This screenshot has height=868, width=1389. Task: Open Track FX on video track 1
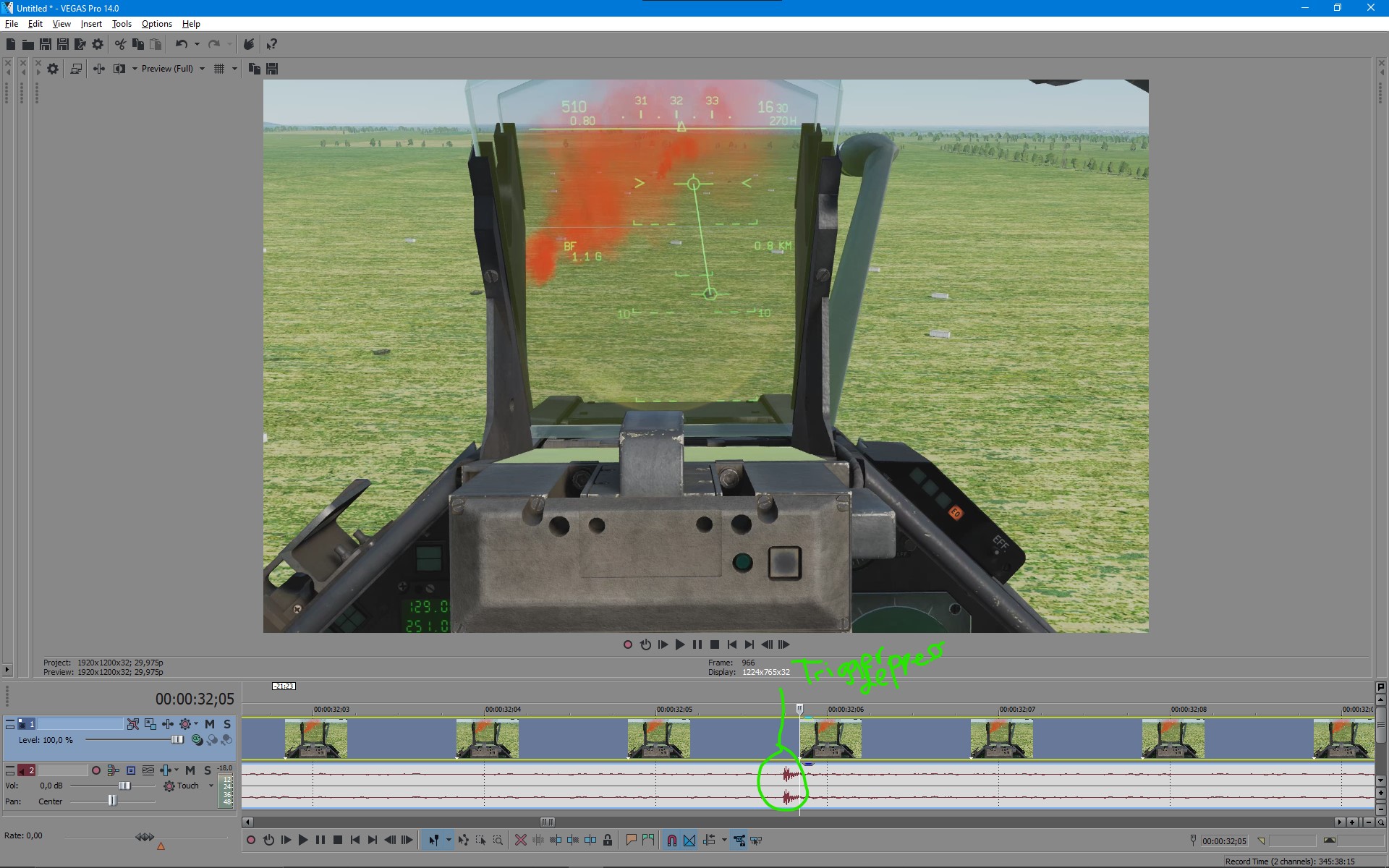tap(167, 724)
